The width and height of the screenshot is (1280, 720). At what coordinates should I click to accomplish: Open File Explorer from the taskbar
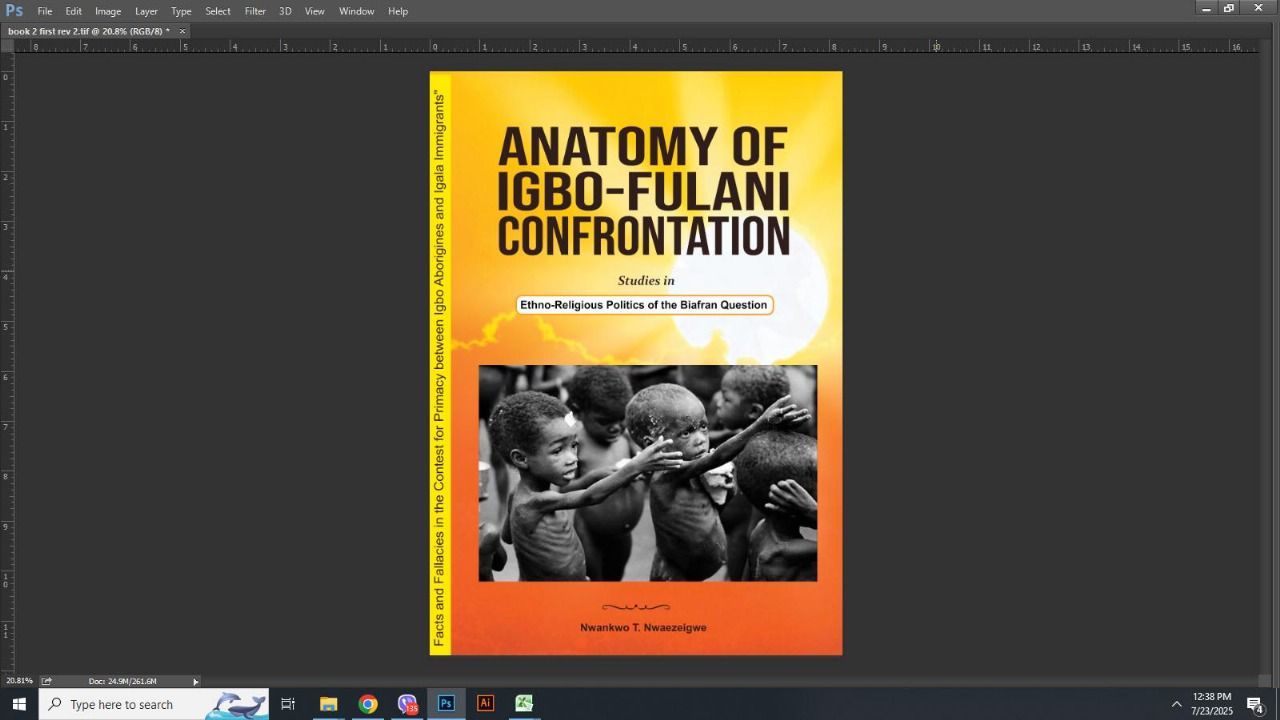(328, 704)
